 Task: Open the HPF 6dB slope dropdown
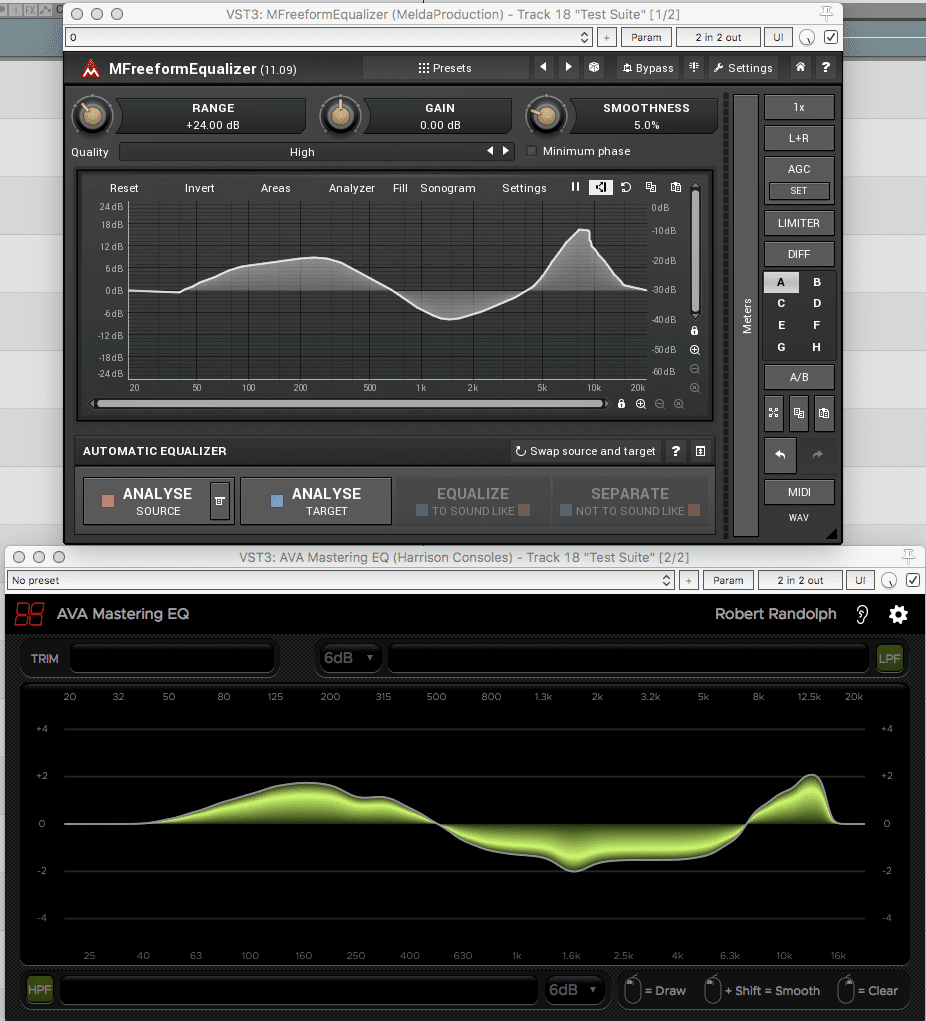tap(574, 990)
